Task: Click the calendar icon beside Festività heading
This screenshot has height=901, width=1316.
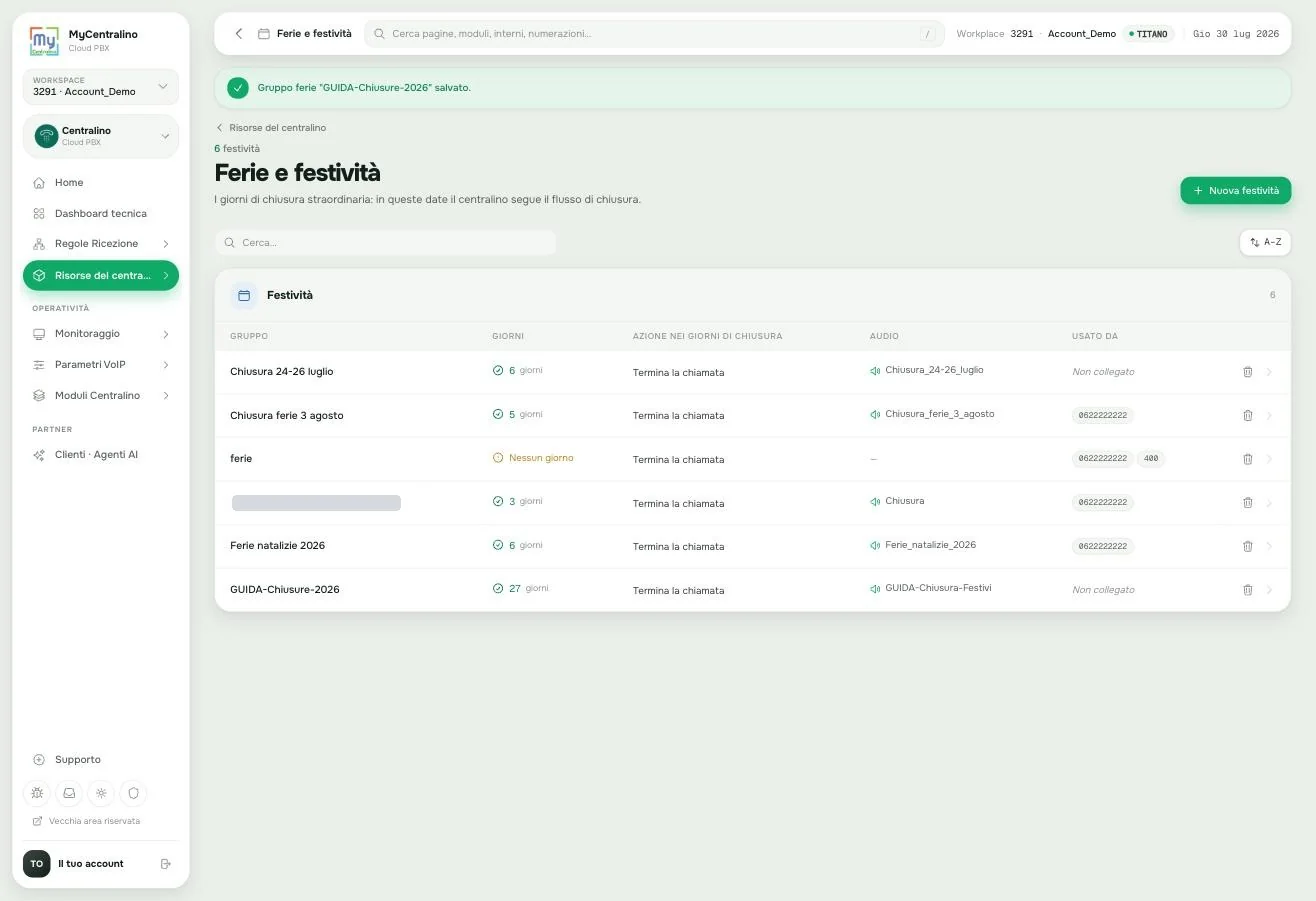Action: [x=244, y=295]
